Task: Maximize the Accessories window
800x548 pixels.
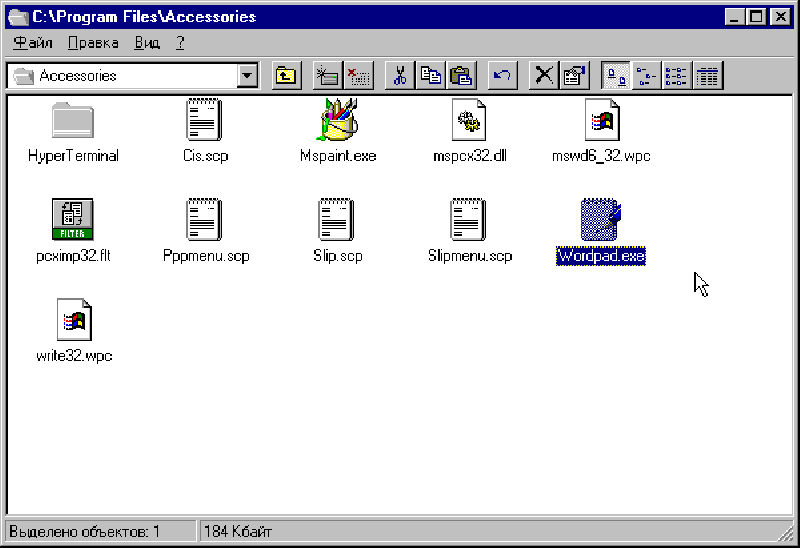Action: point(756,17)
